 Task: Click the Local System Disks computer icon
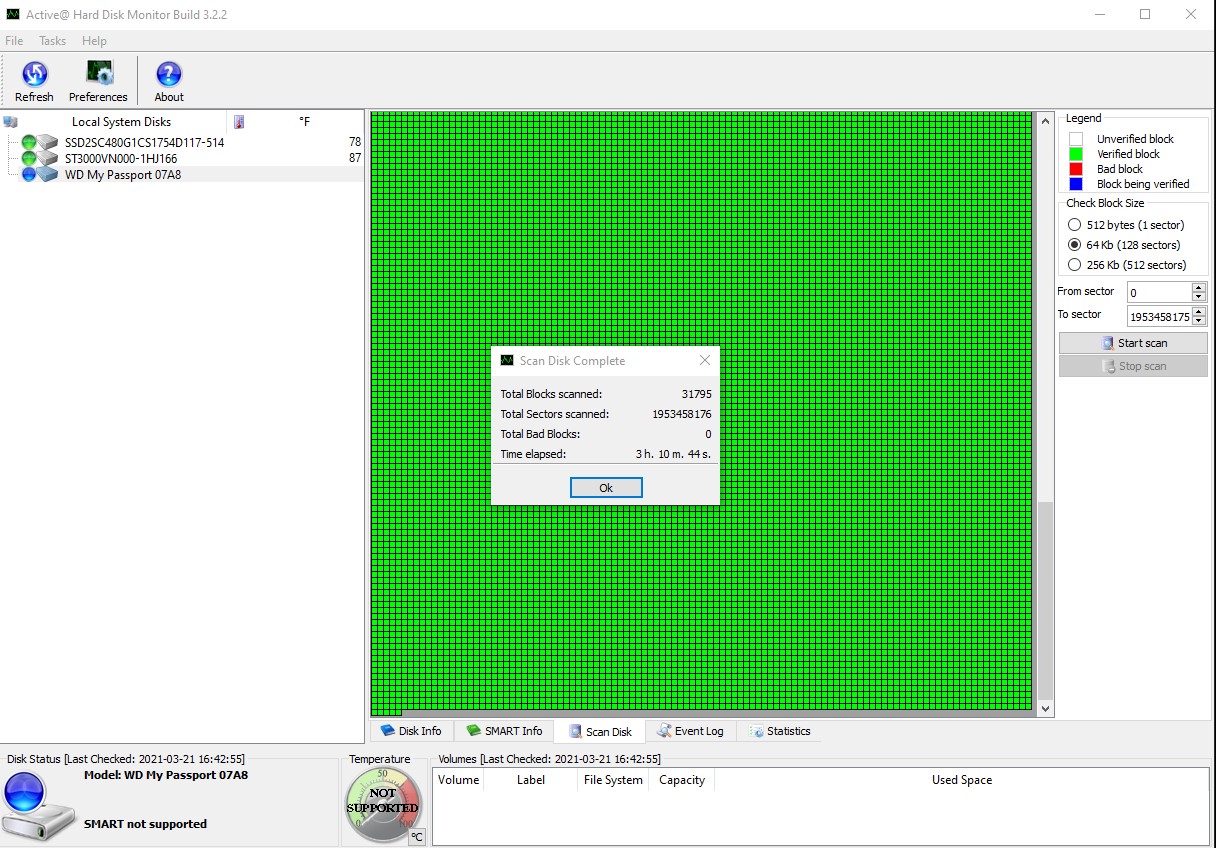tap(11, 122)
